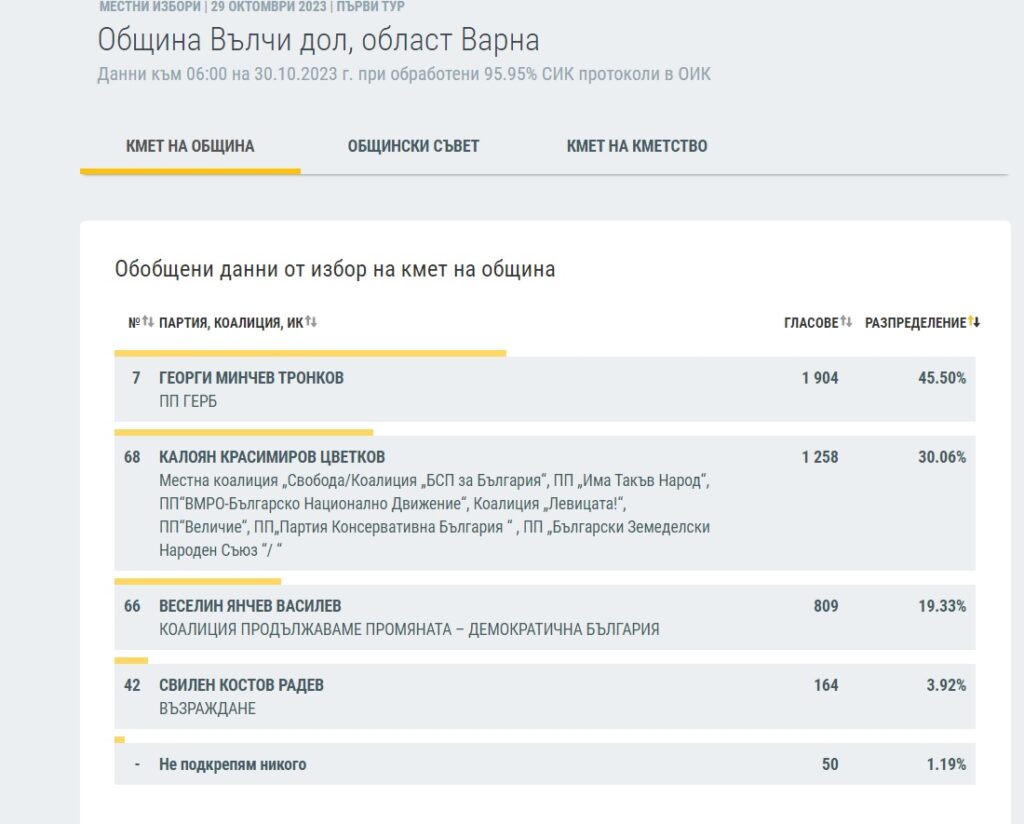Select the Не подкрепям никого row
1024x824 pixels.
pyautogui.click(x=232, y=765)
